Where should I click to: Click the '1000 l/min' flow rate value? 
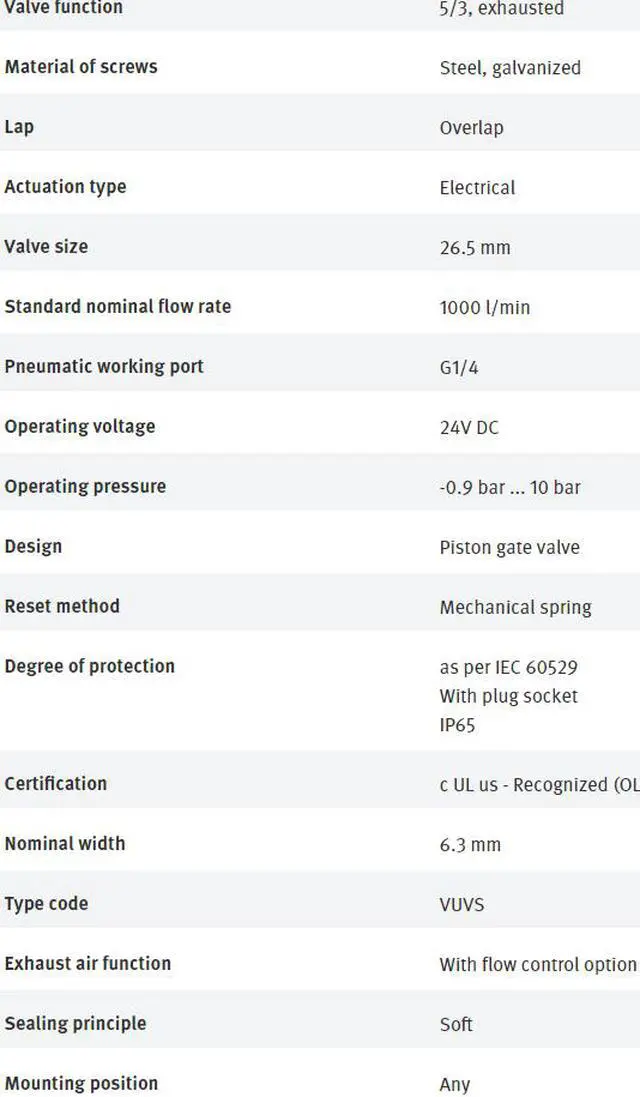point(485,308)
